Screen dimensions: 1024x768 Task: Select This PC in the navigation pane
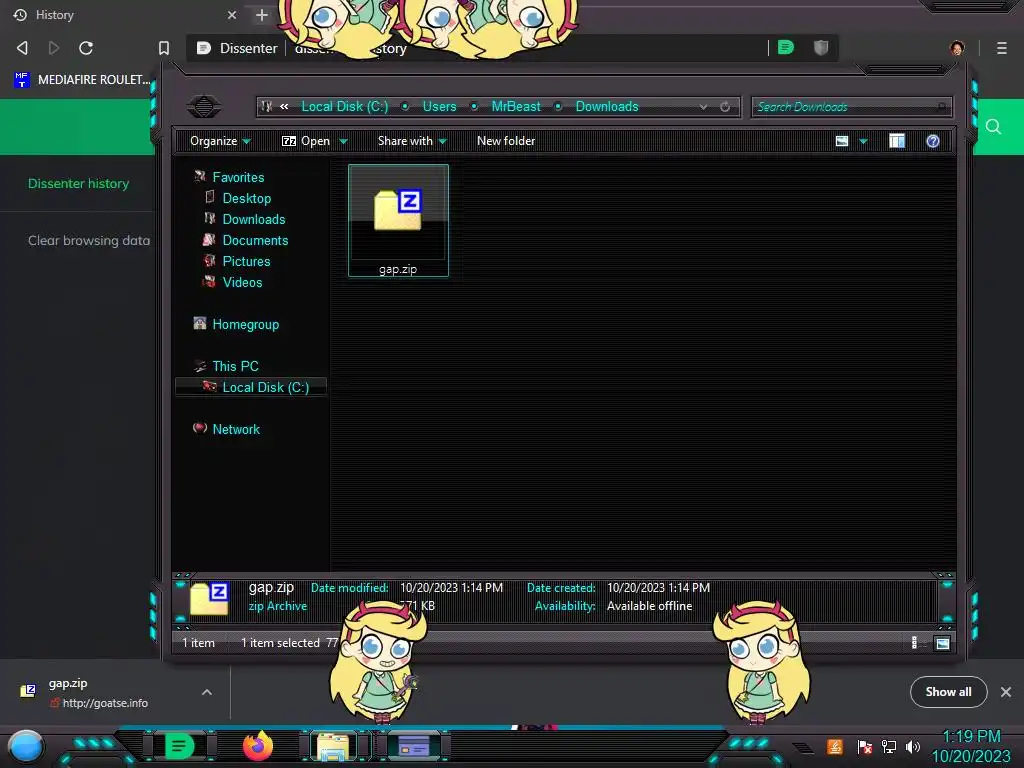[x=234, y=366]
